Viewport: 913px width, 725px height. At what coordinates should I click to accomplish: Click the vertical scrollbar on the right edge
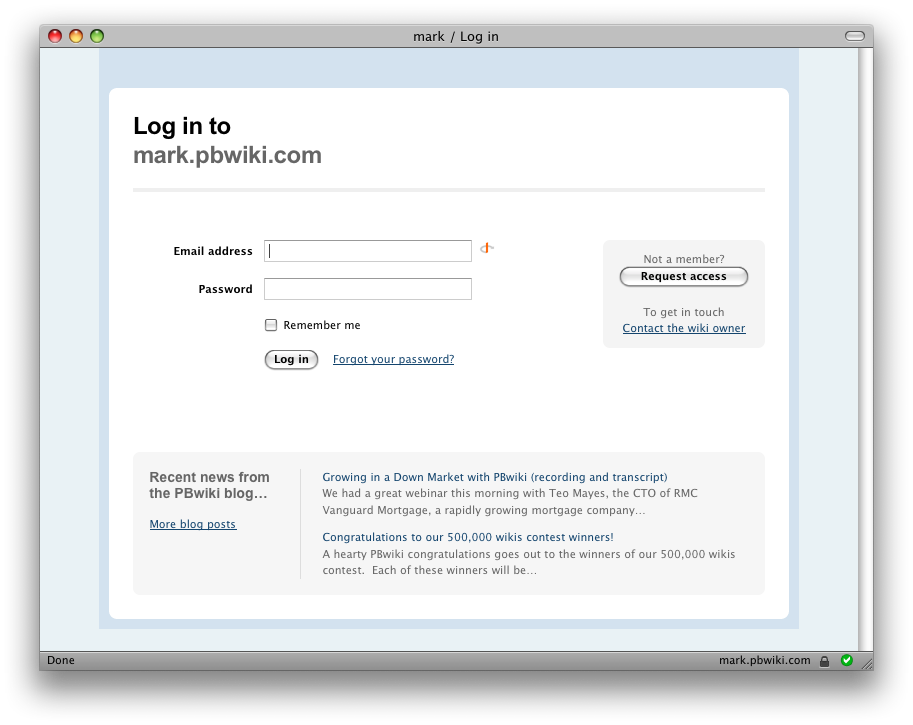click(x=865, y=348)
